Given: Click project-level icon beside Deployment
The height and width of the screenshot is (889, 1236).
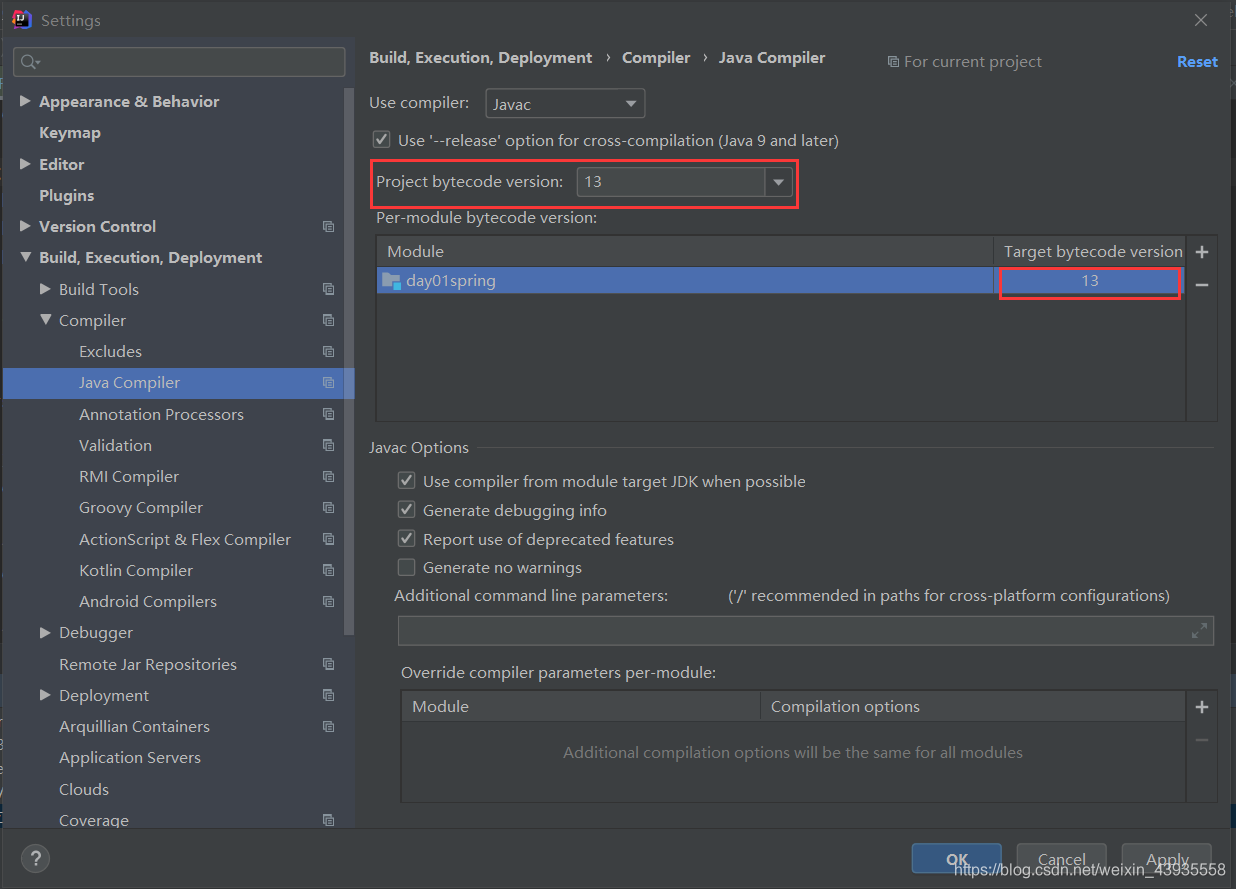Looking at the screenshot, I should tap(328, 696).
